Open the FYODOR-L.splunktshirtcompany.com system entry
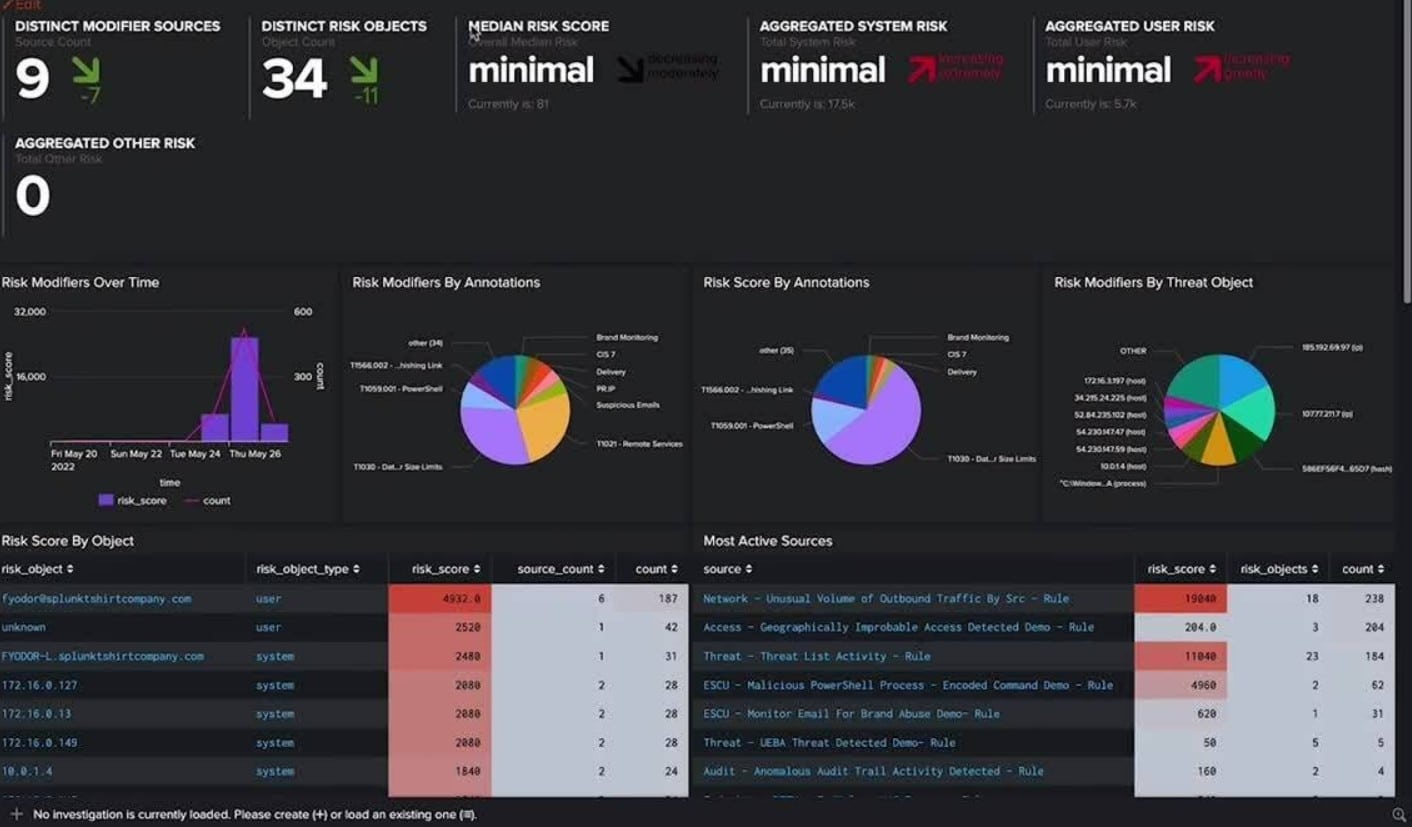Image resolution: width=1412 pixels, height=827 pixels. [x=103, y=657]
